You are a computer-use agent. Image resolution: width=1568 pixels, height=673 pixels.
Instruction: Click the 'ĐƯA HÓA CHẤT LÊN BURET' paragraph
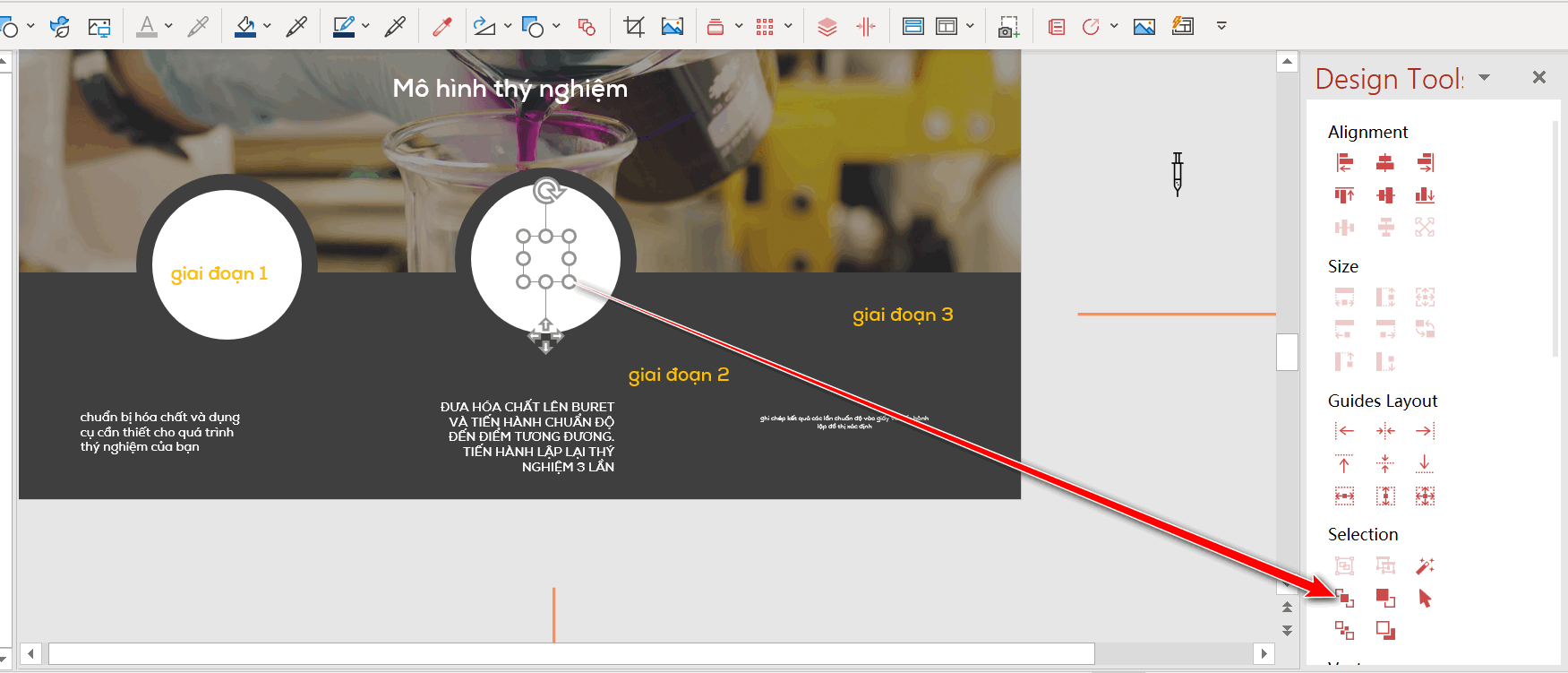pyautogui.click(x=527, y=436)
